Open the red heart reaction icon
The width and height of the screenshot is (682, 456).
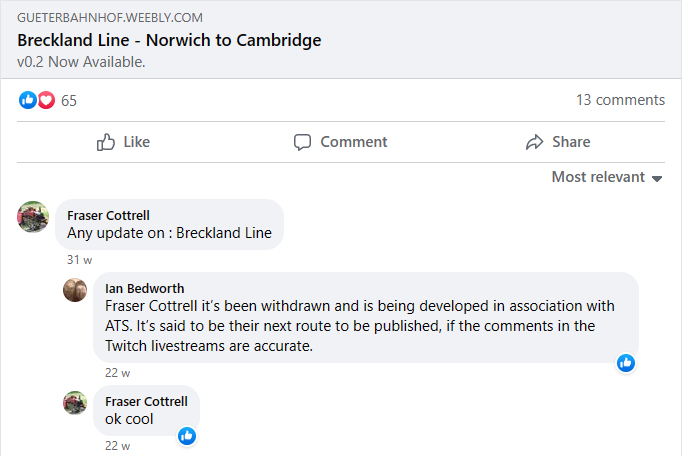(x=46, y=101)
